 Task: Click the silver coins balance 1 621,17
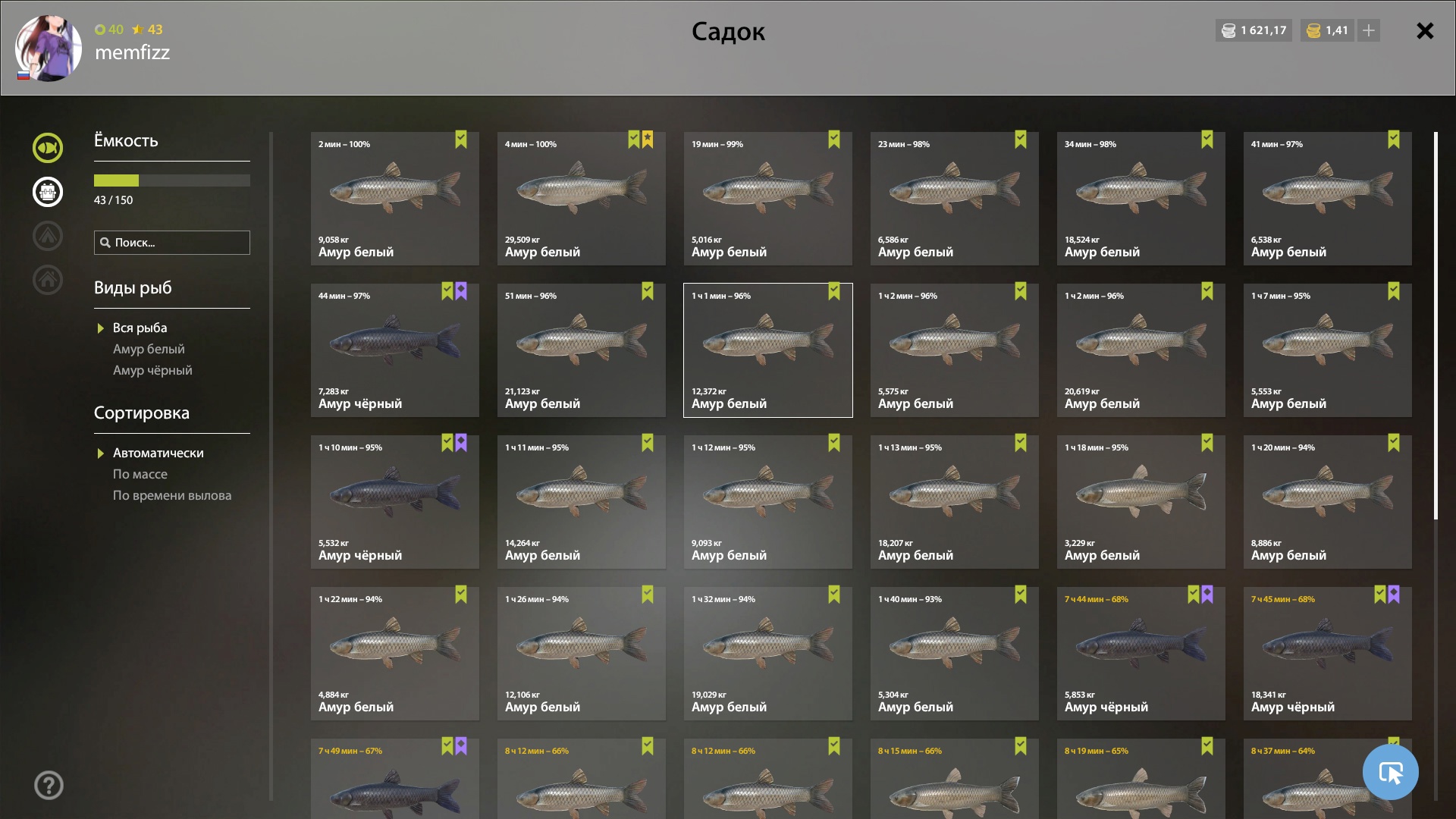tap(1254, 30)
